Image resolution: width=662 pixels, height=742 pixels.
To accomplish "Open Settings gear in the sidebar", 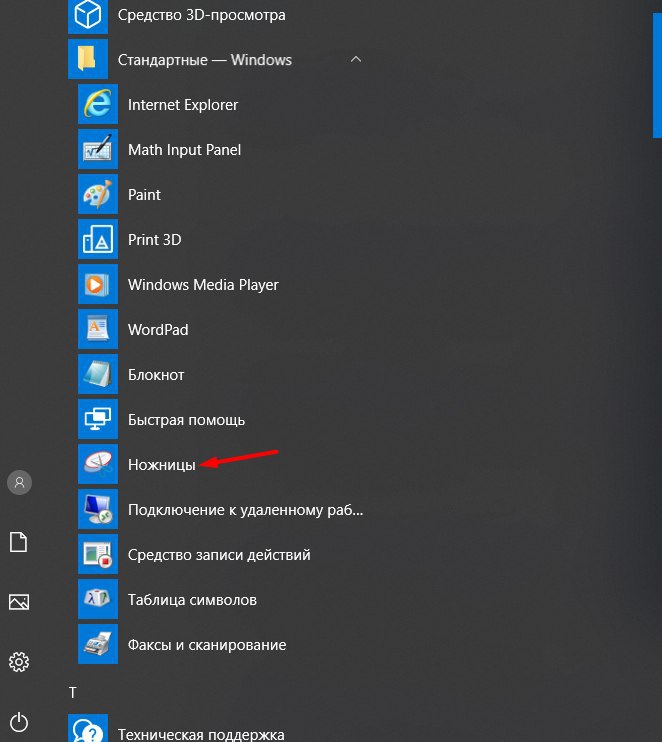I will click(19, 662).
